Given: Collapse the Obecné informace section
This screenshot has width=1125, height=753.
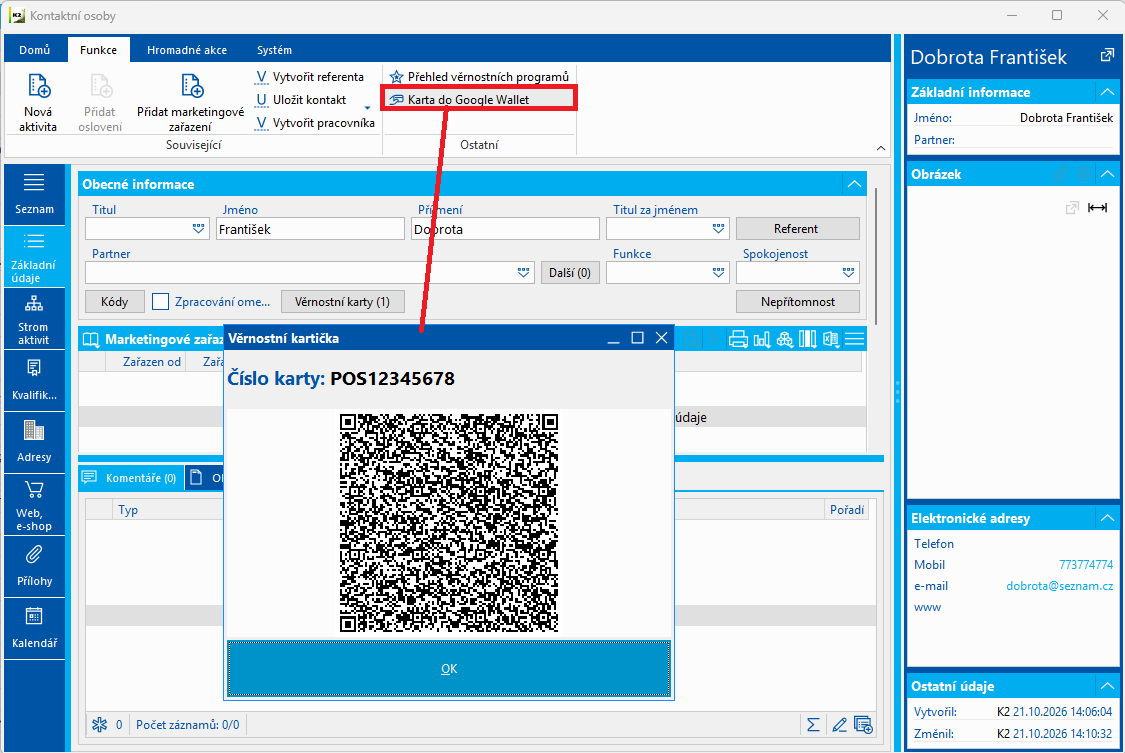Looking at the screenshot, I should click(854, 184).
